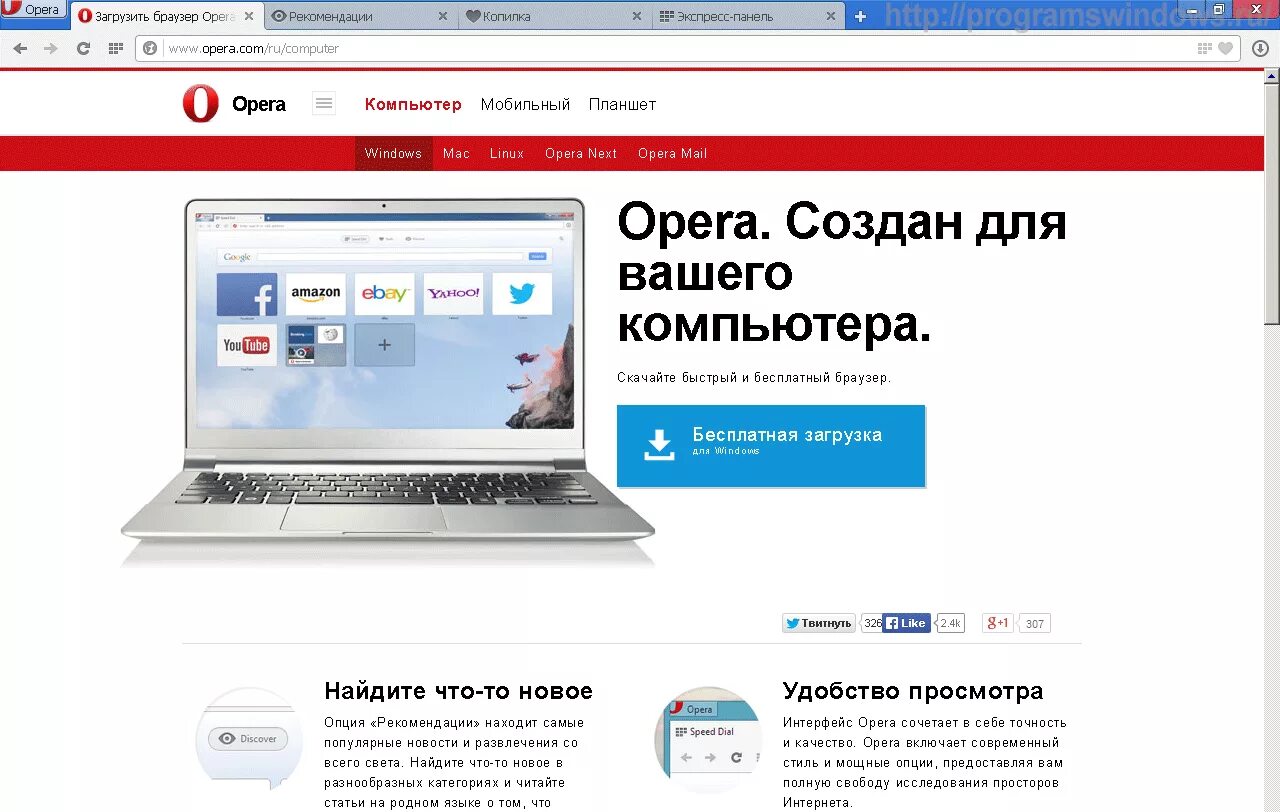
Task: Click the eBay tile on laptop screen
Action: coord(384,295)
